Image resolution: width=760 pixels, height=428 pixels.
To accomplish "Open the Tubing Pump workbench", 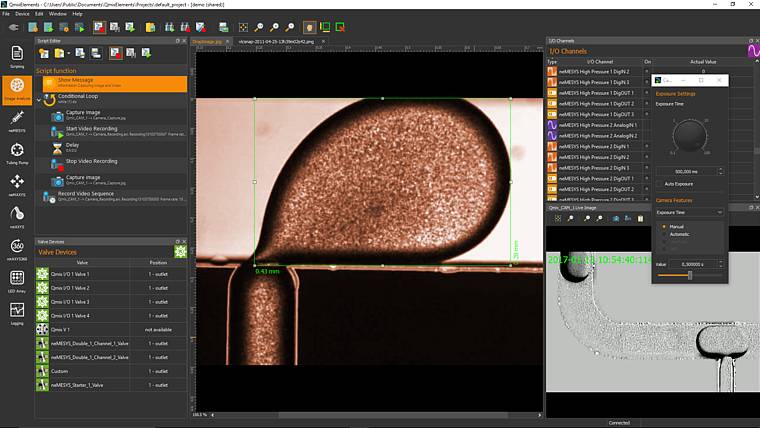I will 17,153.
